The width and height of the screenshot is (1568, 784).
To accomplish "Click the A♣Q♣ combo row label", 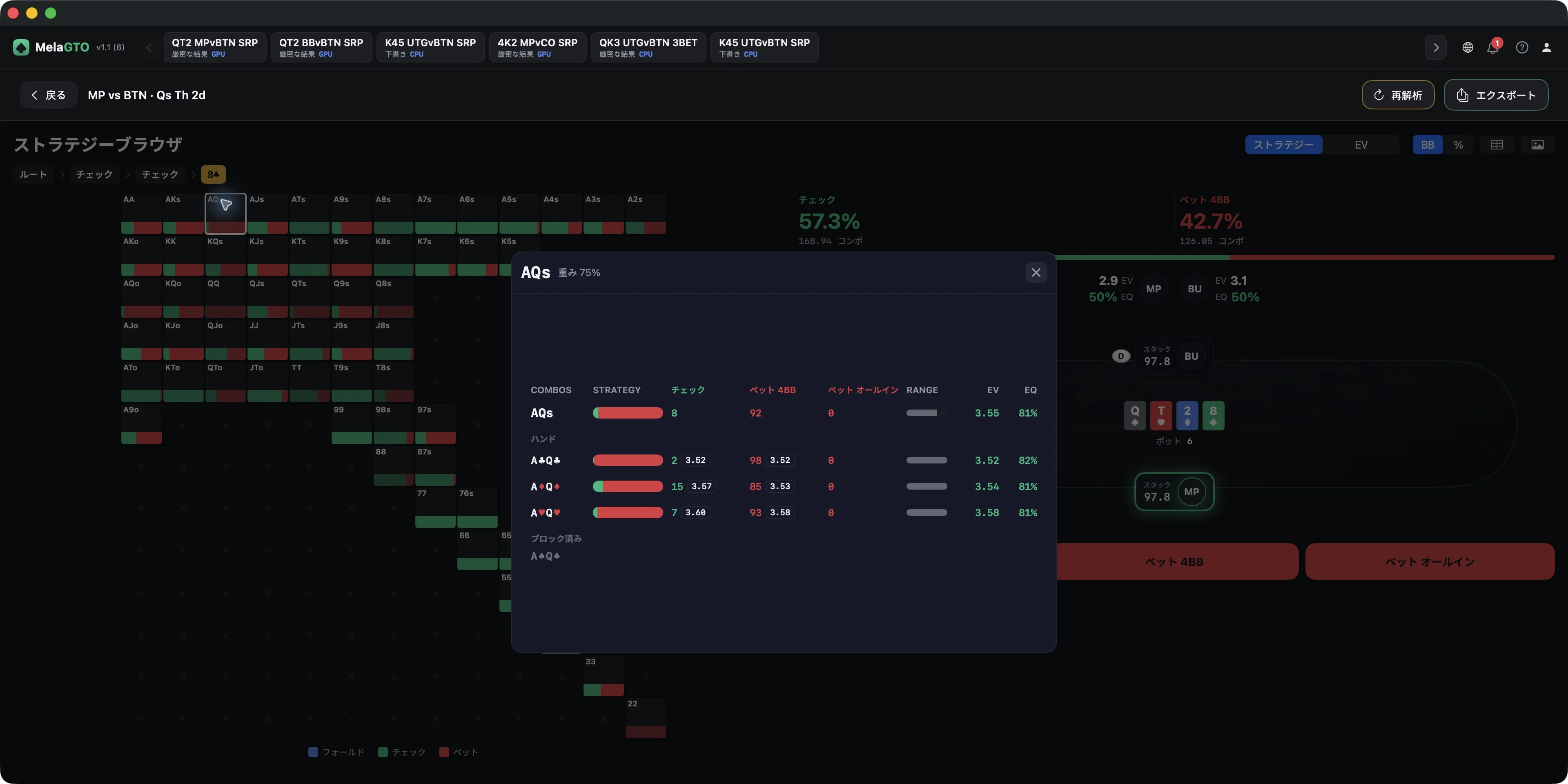I will coord(546,460).
